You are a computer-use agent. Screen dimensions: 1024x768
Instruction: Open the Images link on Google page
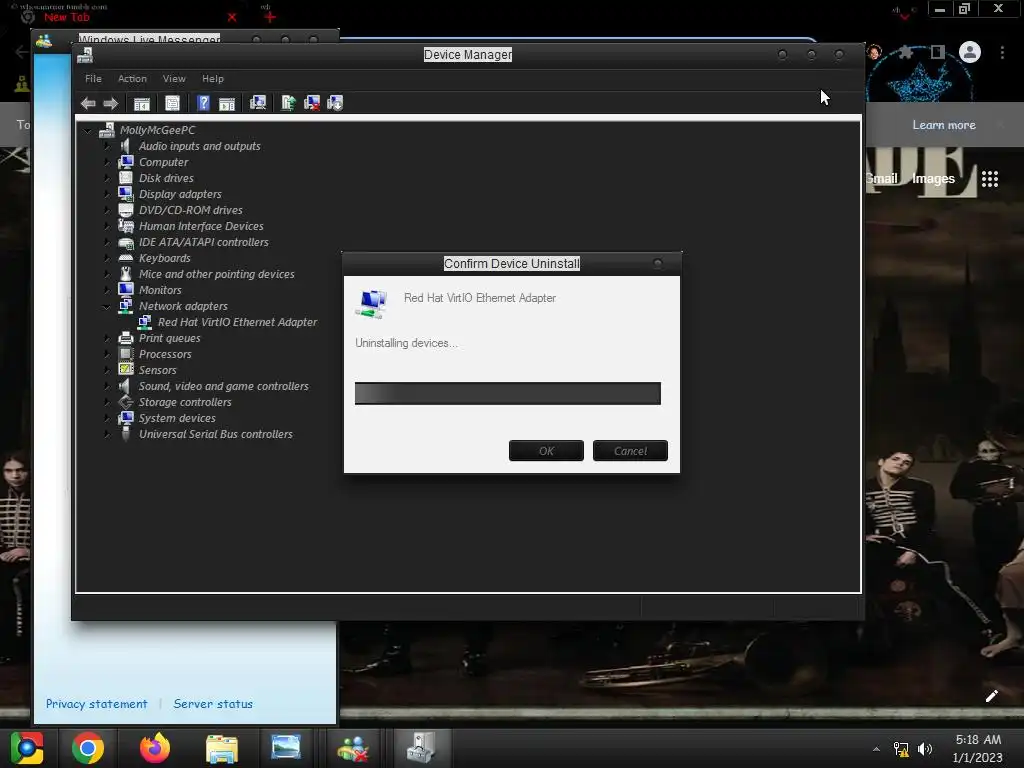(933, 179)
